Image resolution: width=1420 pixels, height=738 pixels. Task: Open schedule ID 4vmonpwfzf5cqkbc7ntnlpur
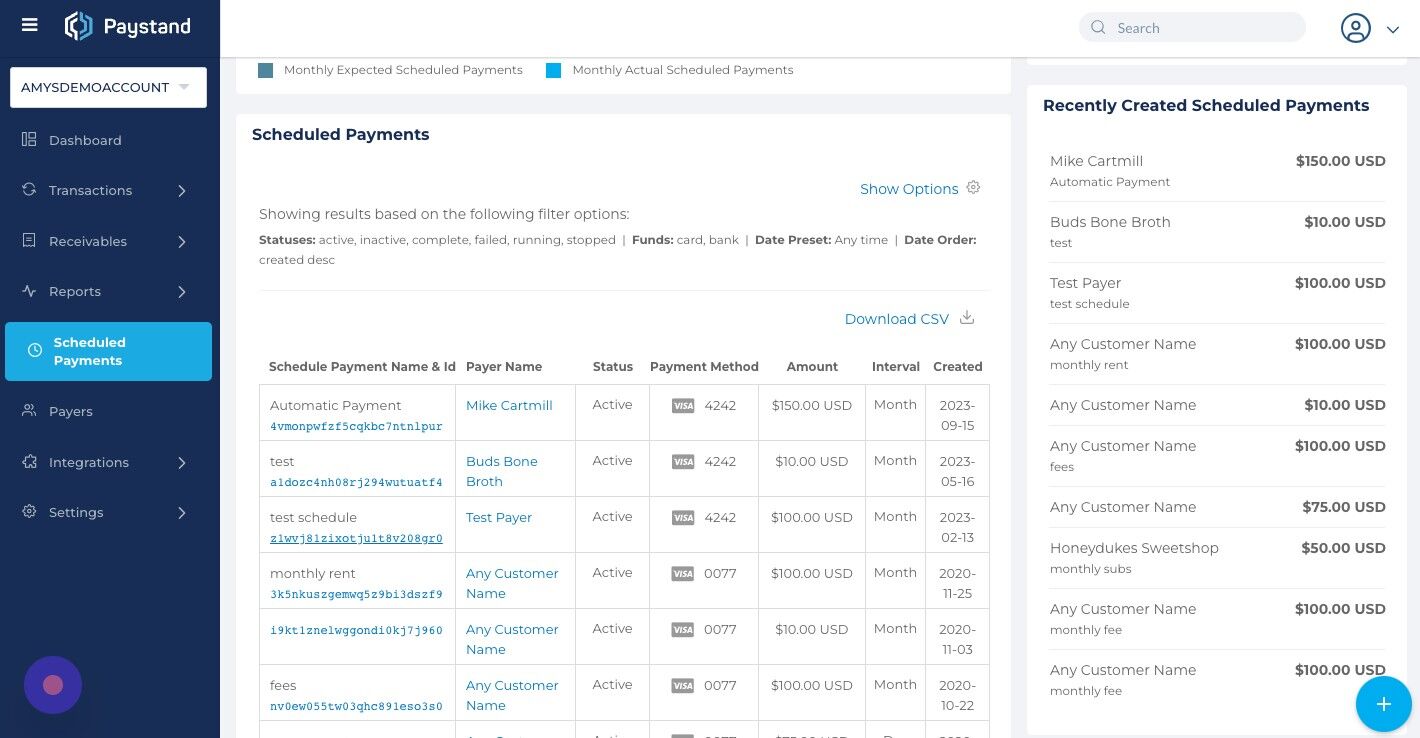pos(356,426)
